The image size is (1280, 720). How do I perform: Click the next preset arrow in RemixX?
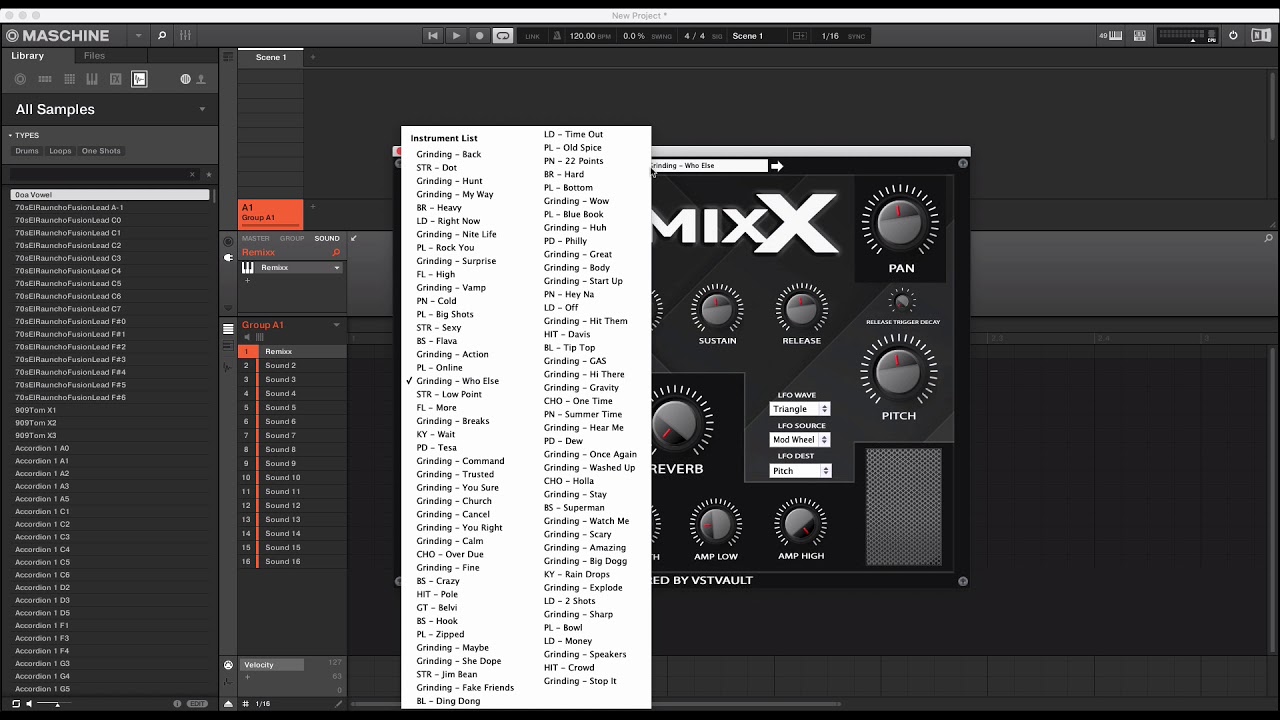pyautogui.click(x=777, y=166)
